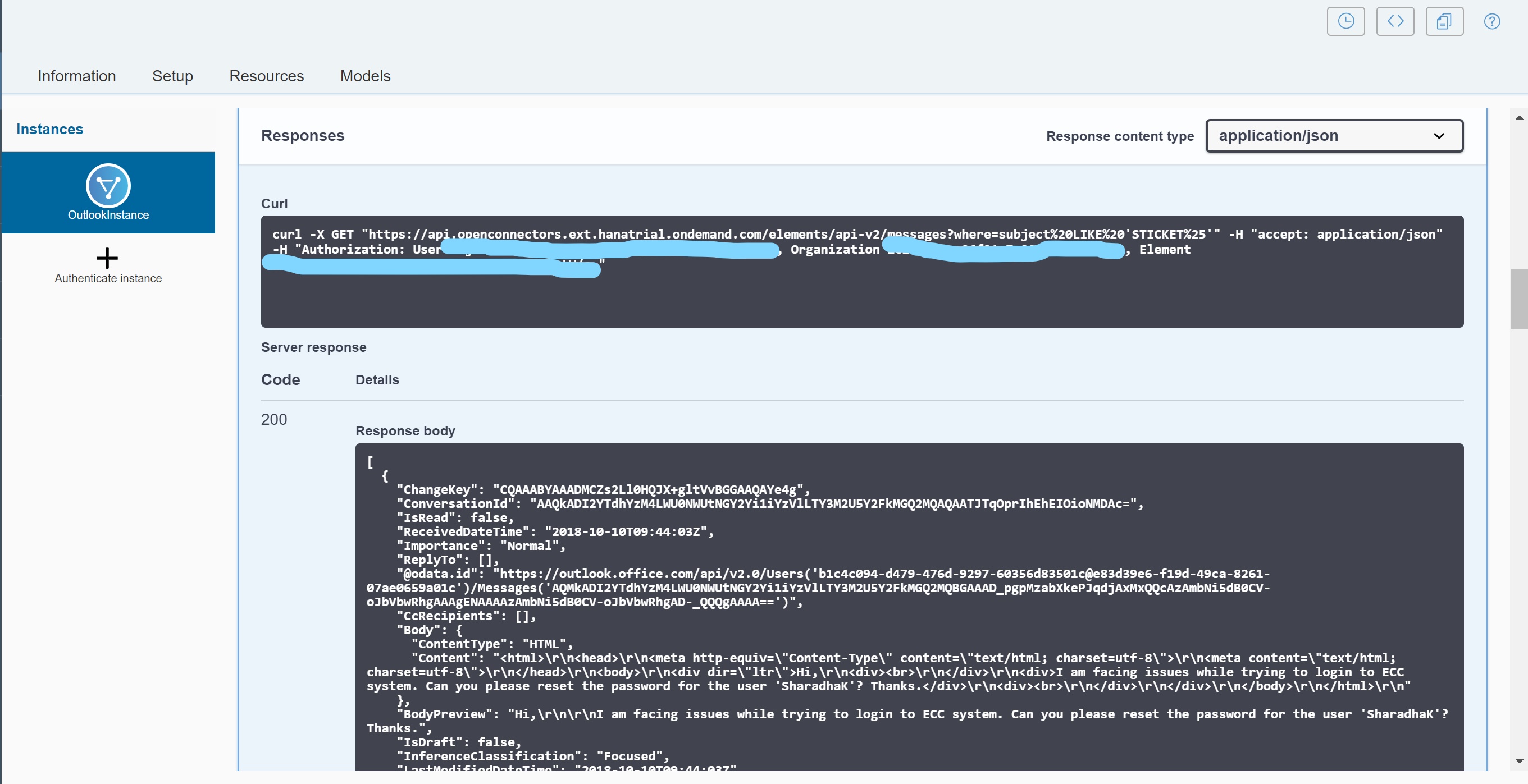Click inside the Curl command box
This screenshot has width=1528, height=784.
coord(861,296)
